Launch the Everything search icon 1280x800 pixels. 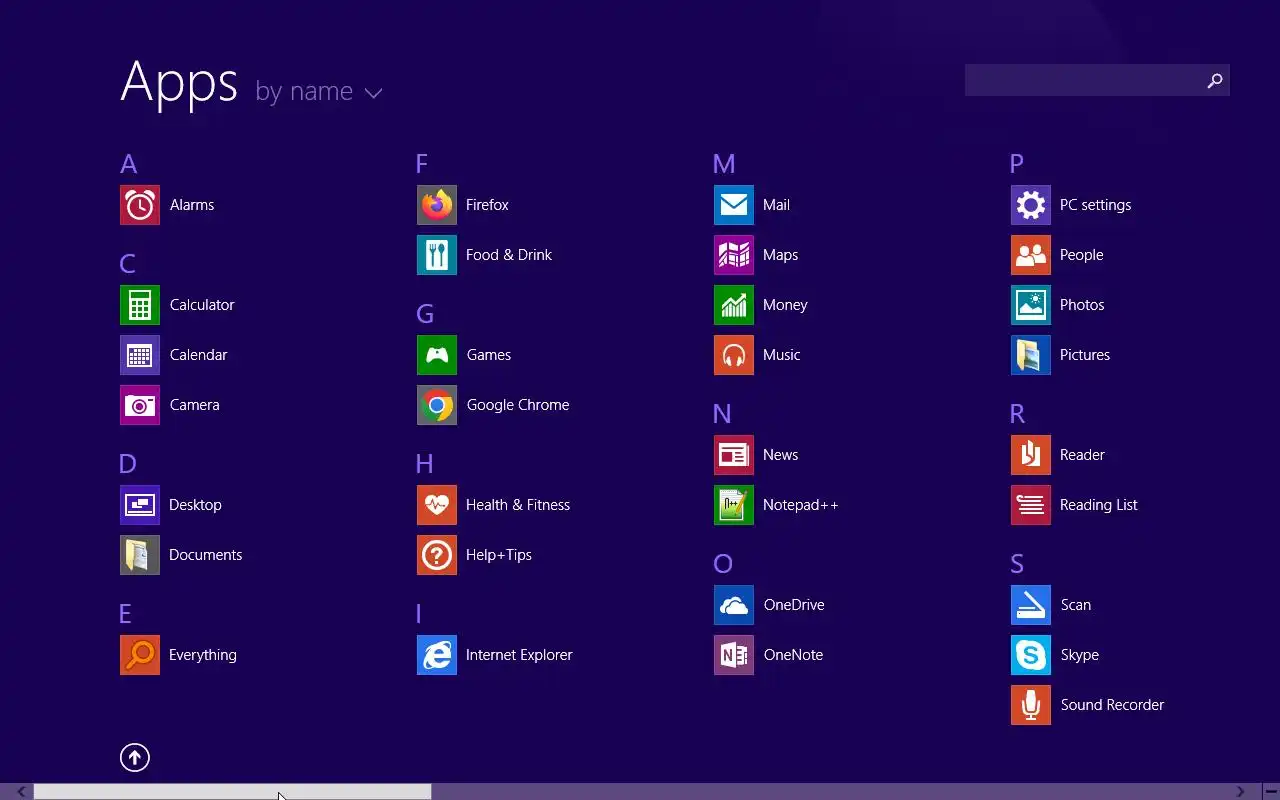pos(140,655)
